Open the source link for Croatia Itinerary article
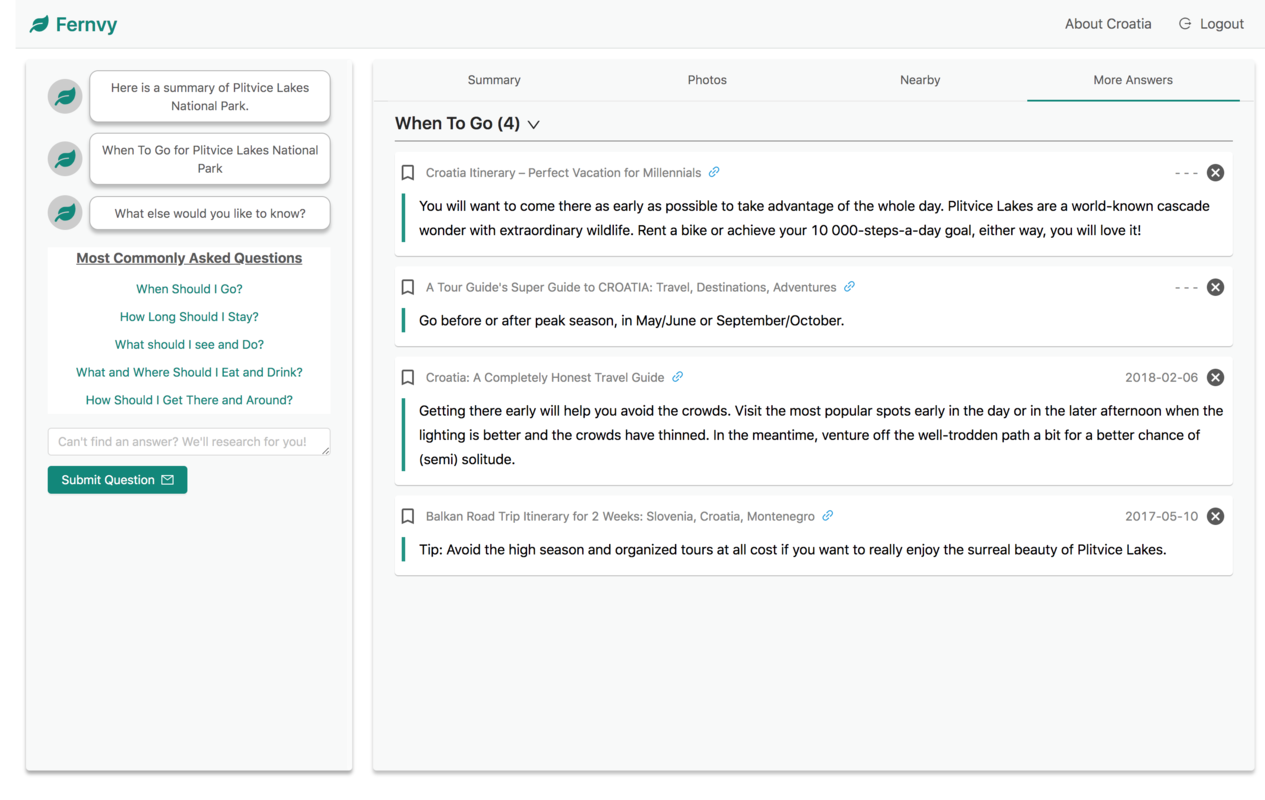1265x800 pixels. [713, 172]
